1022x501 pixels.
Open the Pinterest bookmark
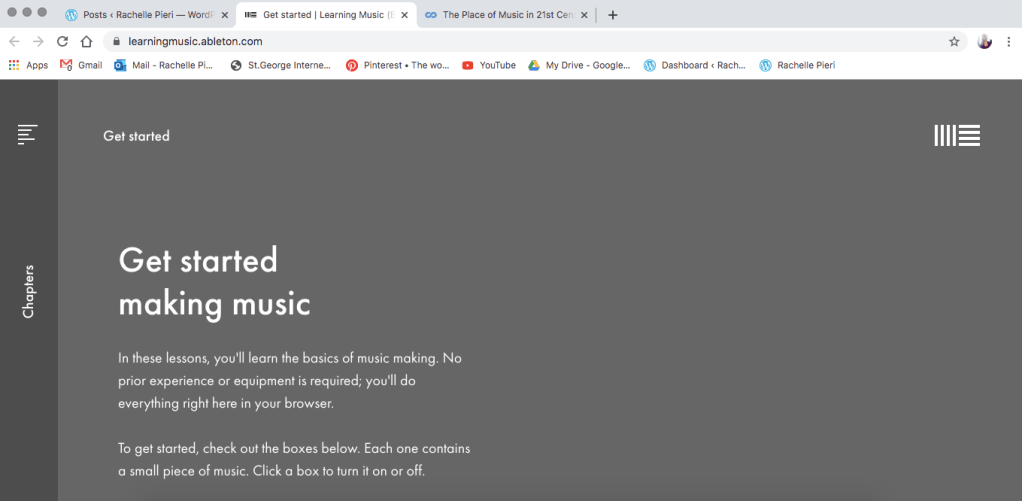(x=397, y=65)
